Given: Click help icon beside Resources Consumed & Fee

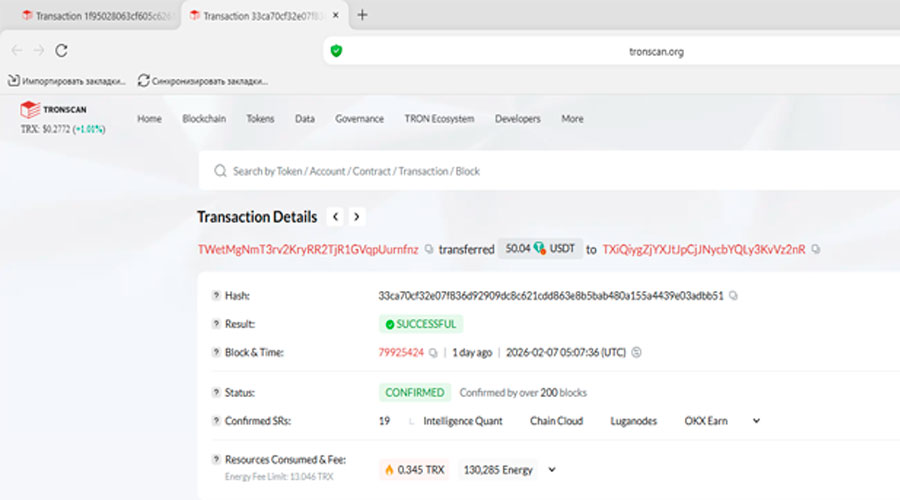Looking at the screenshot, I should tap(216, 459).
